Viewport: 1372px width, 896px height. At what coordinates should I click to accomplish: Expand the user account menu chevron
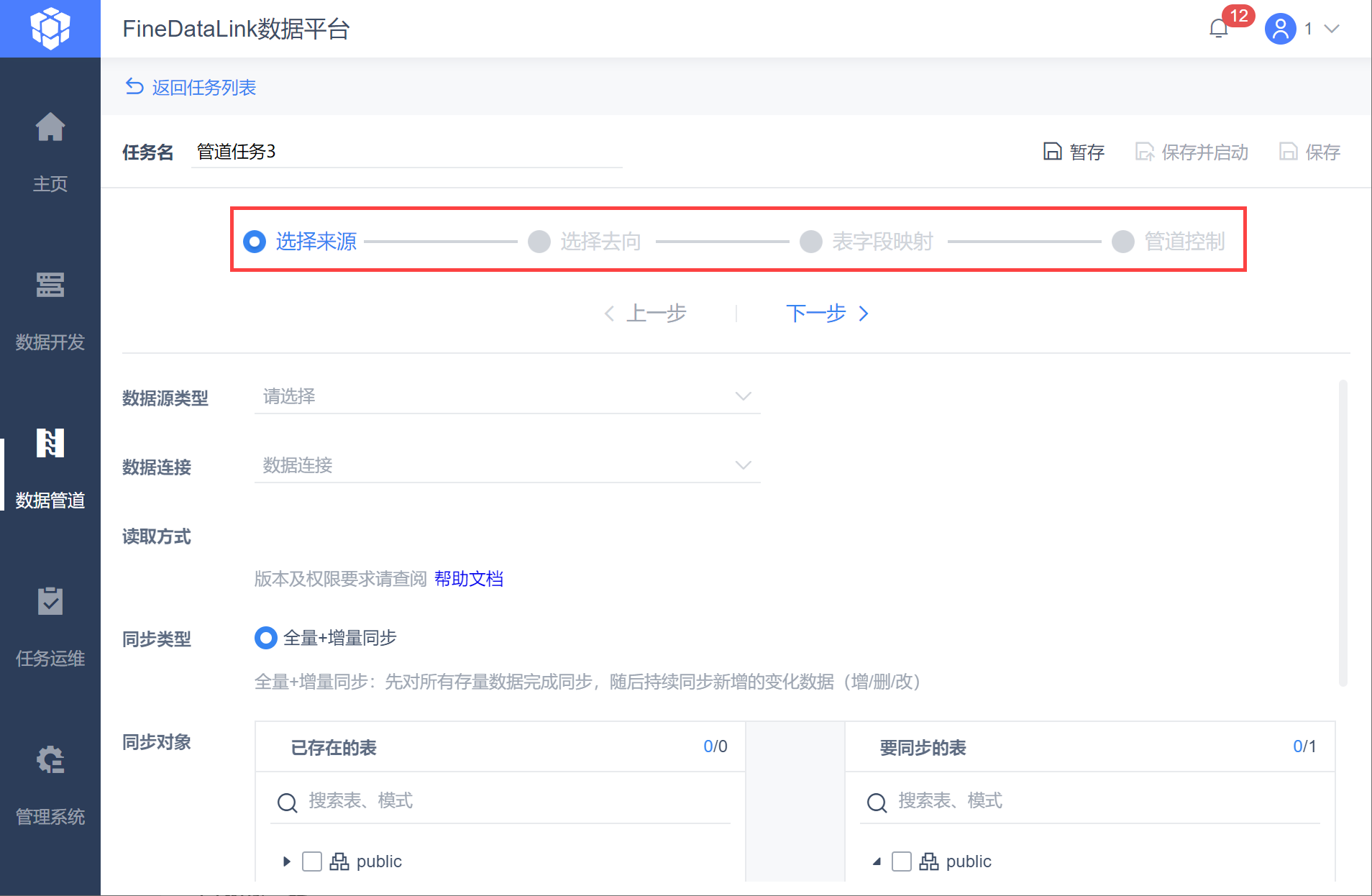click(1332, 29)
